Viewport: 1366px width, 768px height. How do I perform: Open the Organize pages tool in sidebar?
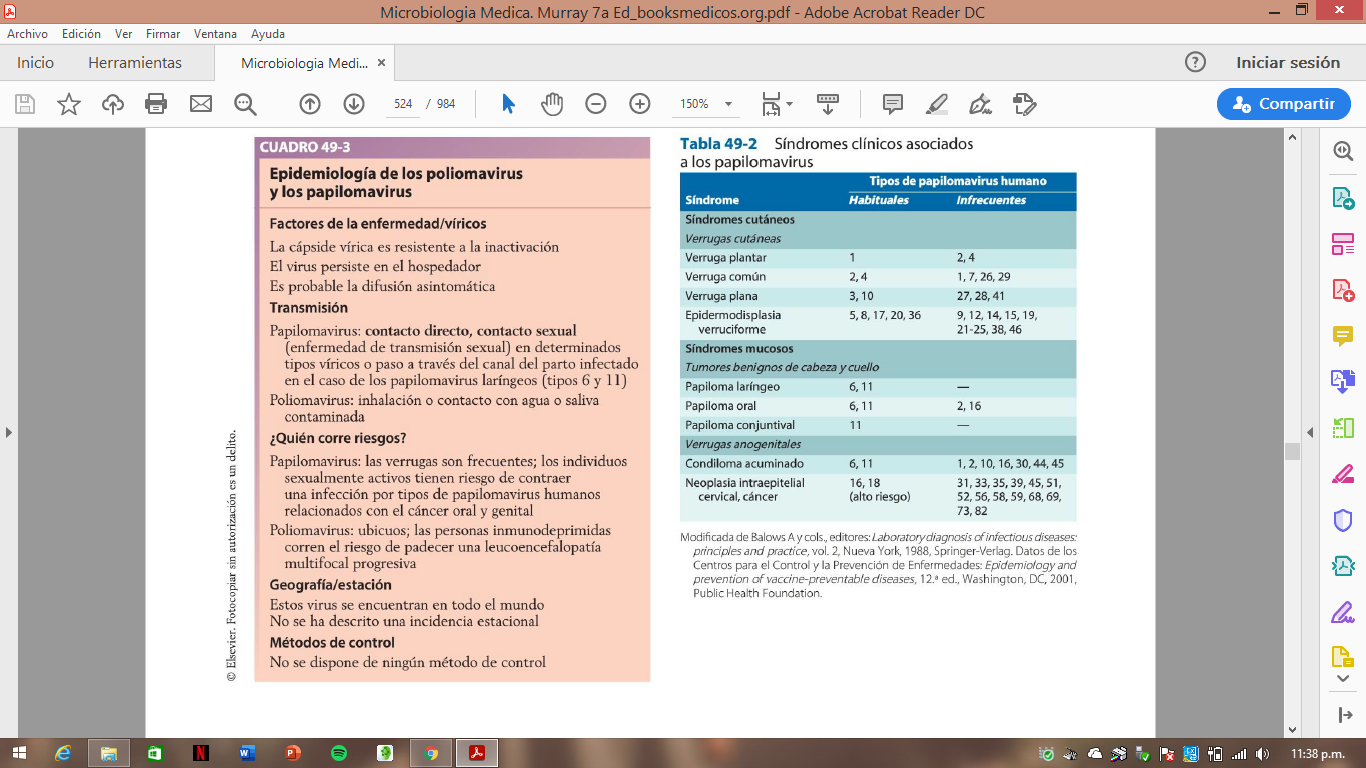click(1342, 244)
